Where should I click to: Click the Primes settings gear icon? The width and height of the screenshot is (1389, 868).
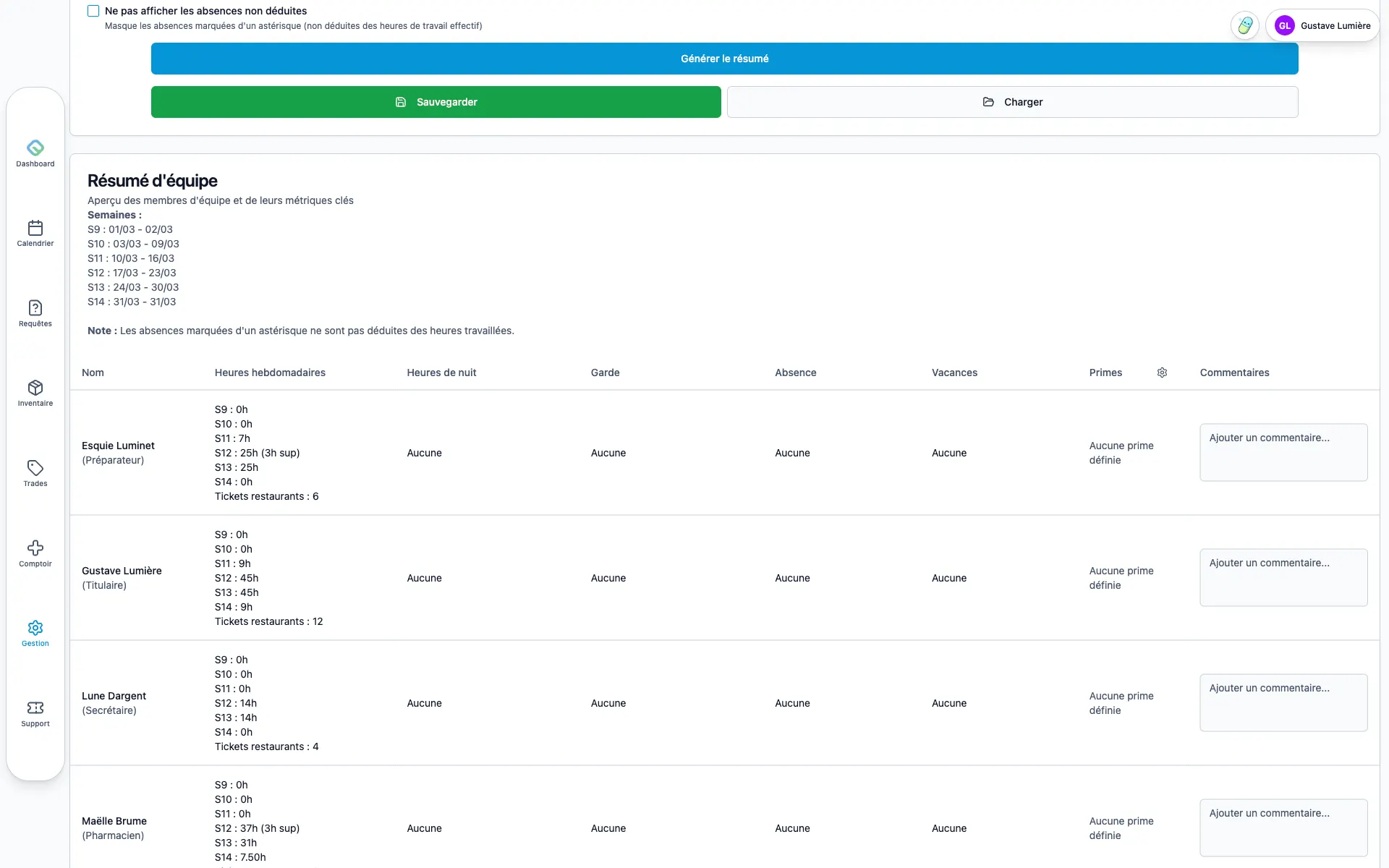[1162, 373]
